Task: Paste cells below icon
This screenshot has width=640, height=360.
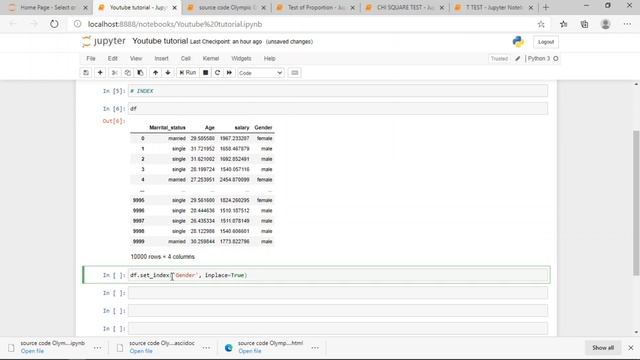Action: click(140, 73)
